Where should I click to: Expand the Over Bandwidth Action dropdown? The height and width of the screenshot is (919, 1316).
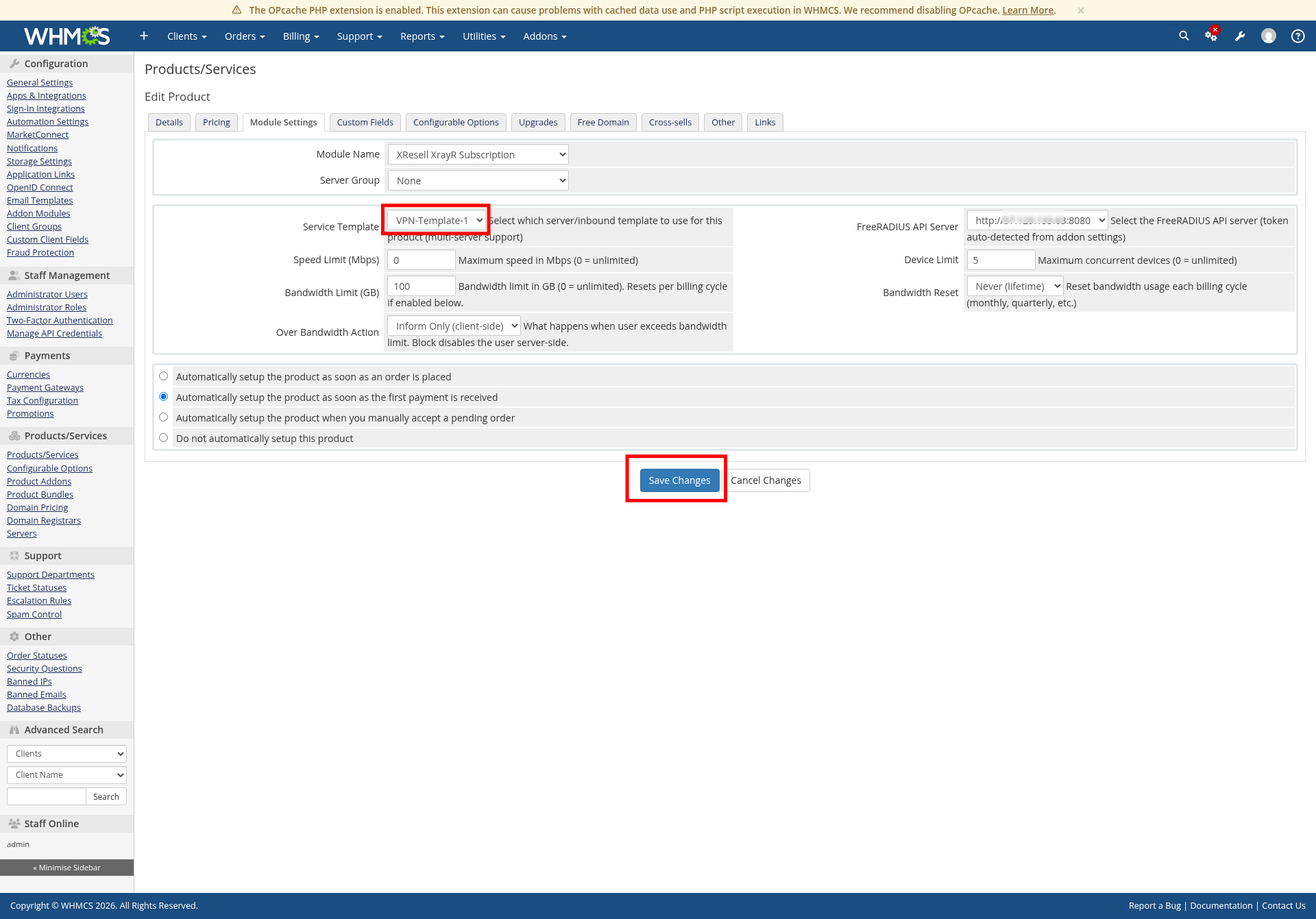(454, 326)
